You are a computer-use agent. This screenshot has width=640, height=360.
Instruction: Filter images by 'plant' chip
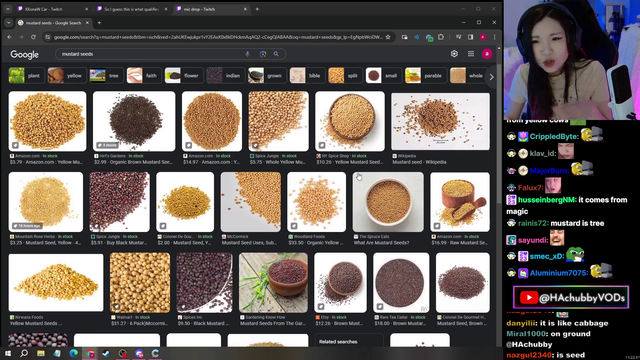26,76
